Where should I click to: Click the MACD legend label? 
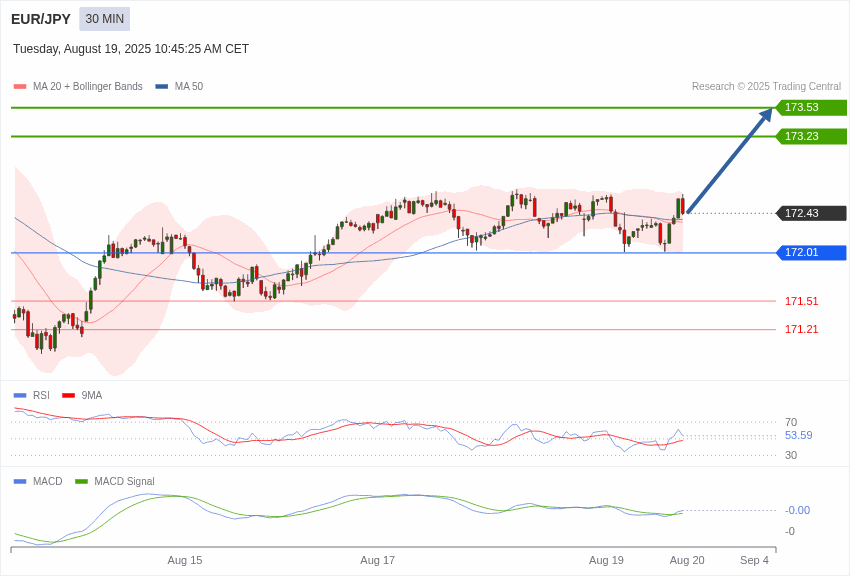[48, 481]
